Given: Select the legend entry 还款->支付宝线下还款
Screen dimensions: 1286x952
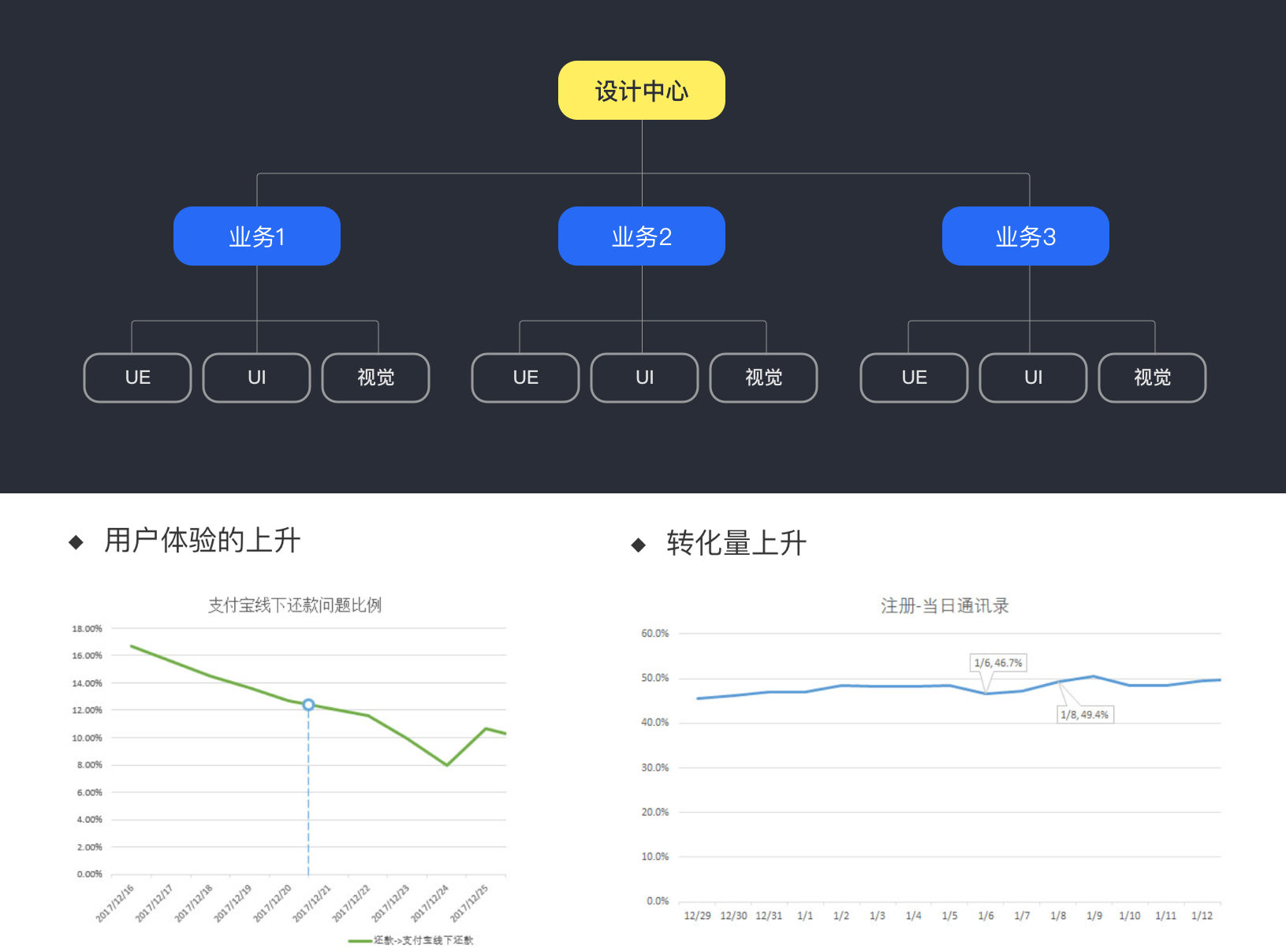Looking at the screenshot, I should click(x=411, y=940).
